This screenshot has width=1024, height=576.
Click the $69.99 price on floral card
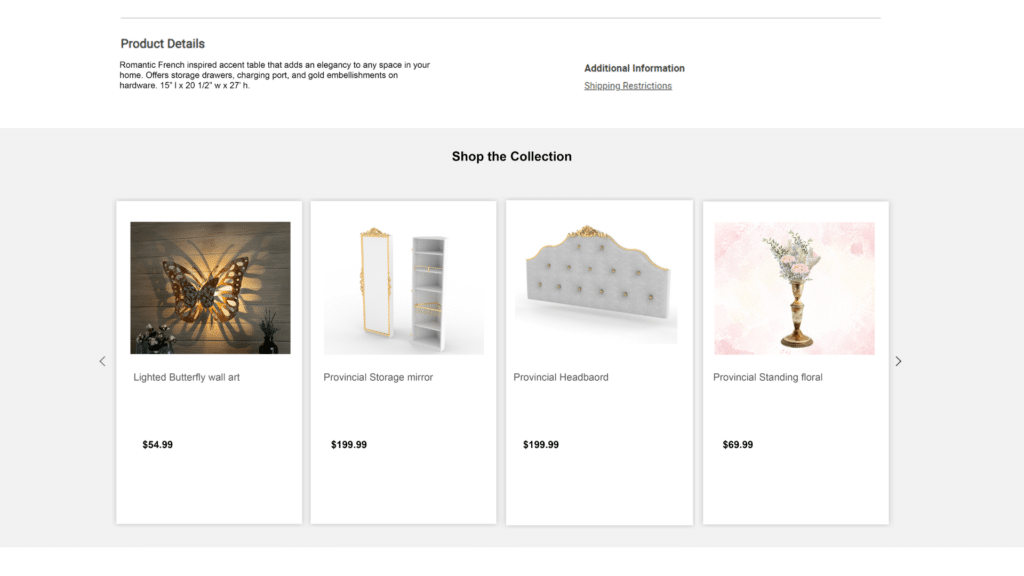[x=737, y=445]
